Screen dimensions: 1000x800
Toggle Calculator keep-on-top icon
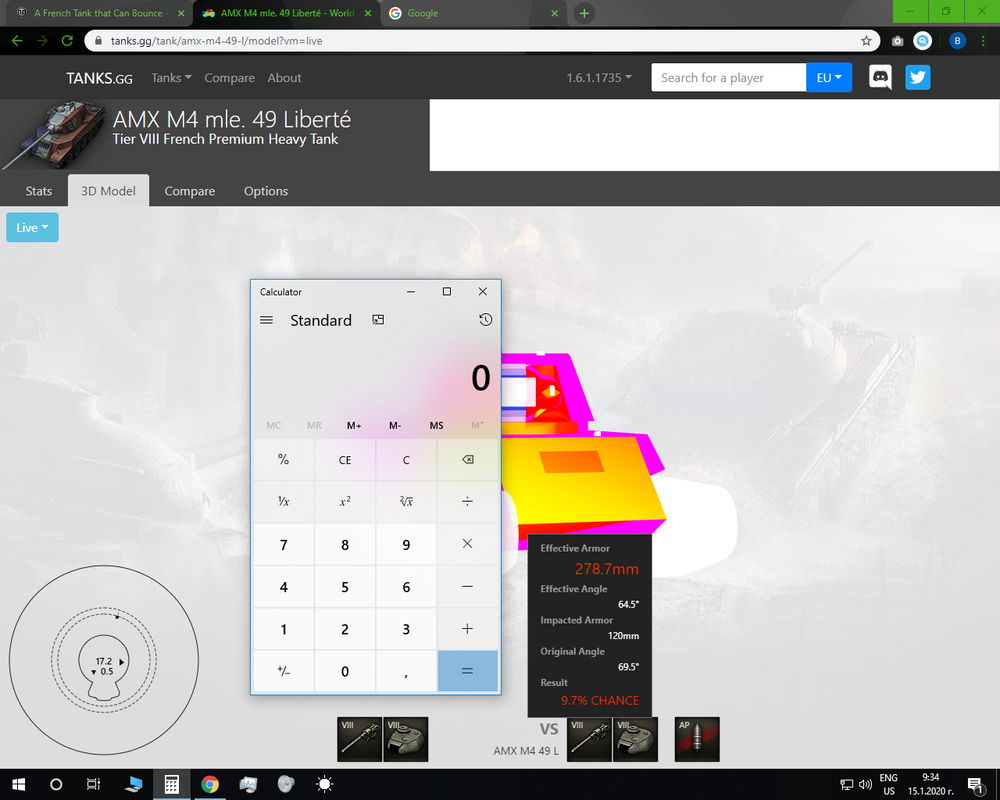(x=378, y=320)
